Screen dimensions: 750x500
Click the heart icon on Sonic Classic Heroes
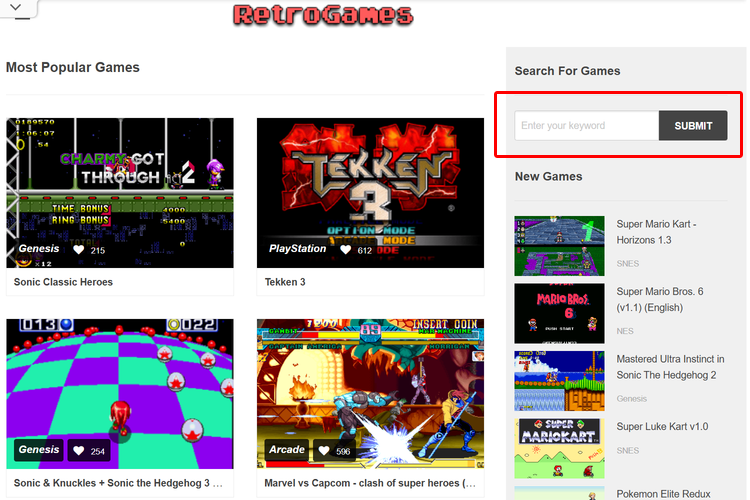[x=78, y=250]
